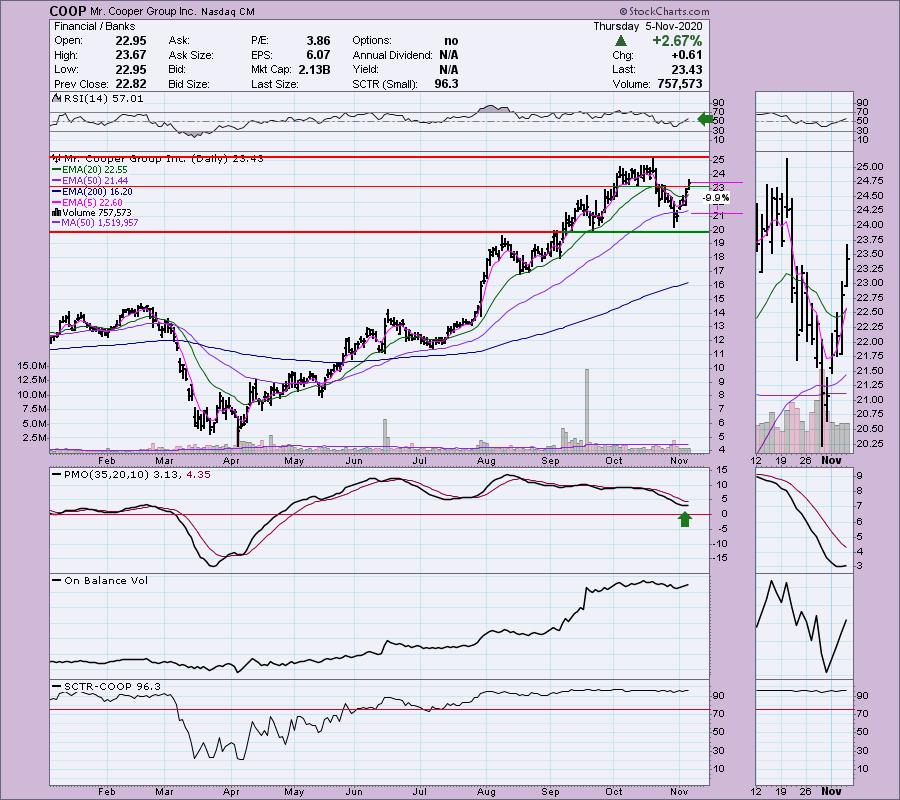Click the Financial / Banks sector label
Screen dimensions: 900x800
(95, 26)
